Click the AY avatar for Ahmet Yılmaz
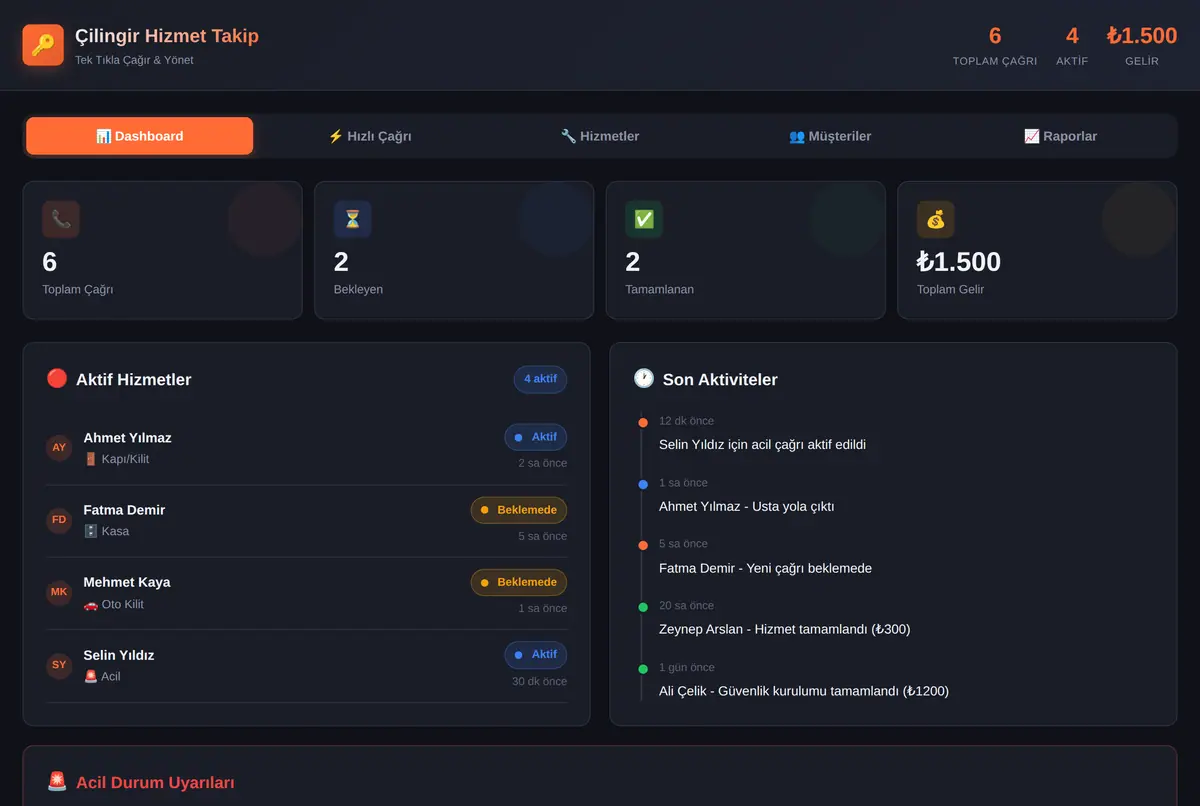The height and width of the screenshot is (806, 1200). pos(59,448)
